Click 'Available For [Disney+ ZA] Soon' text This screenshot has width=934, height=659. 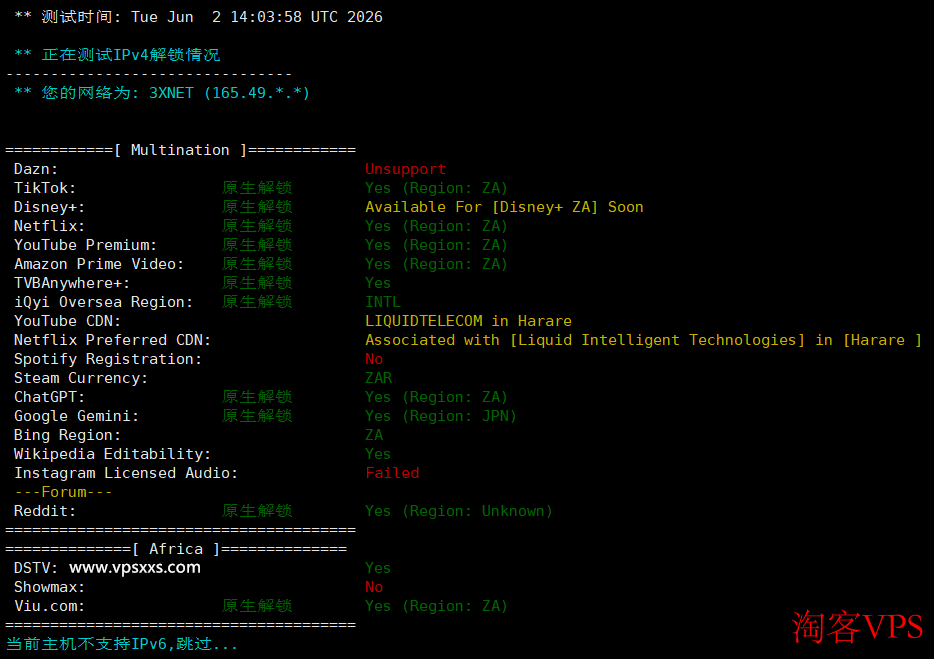pyautogui.click(x=504, y=207)
